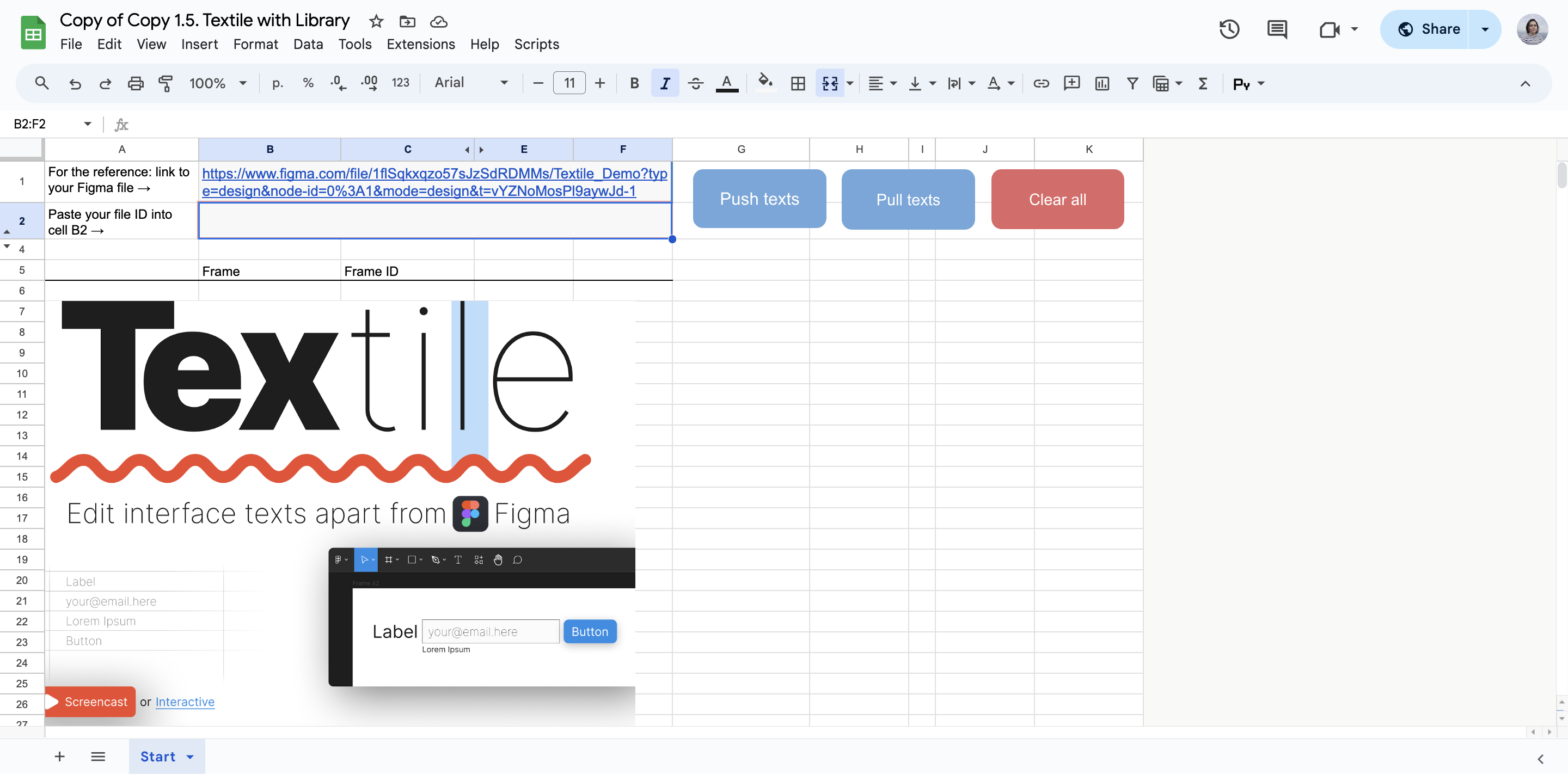Toggle italic formatting
1568x775 pixels.
point(665,83)
